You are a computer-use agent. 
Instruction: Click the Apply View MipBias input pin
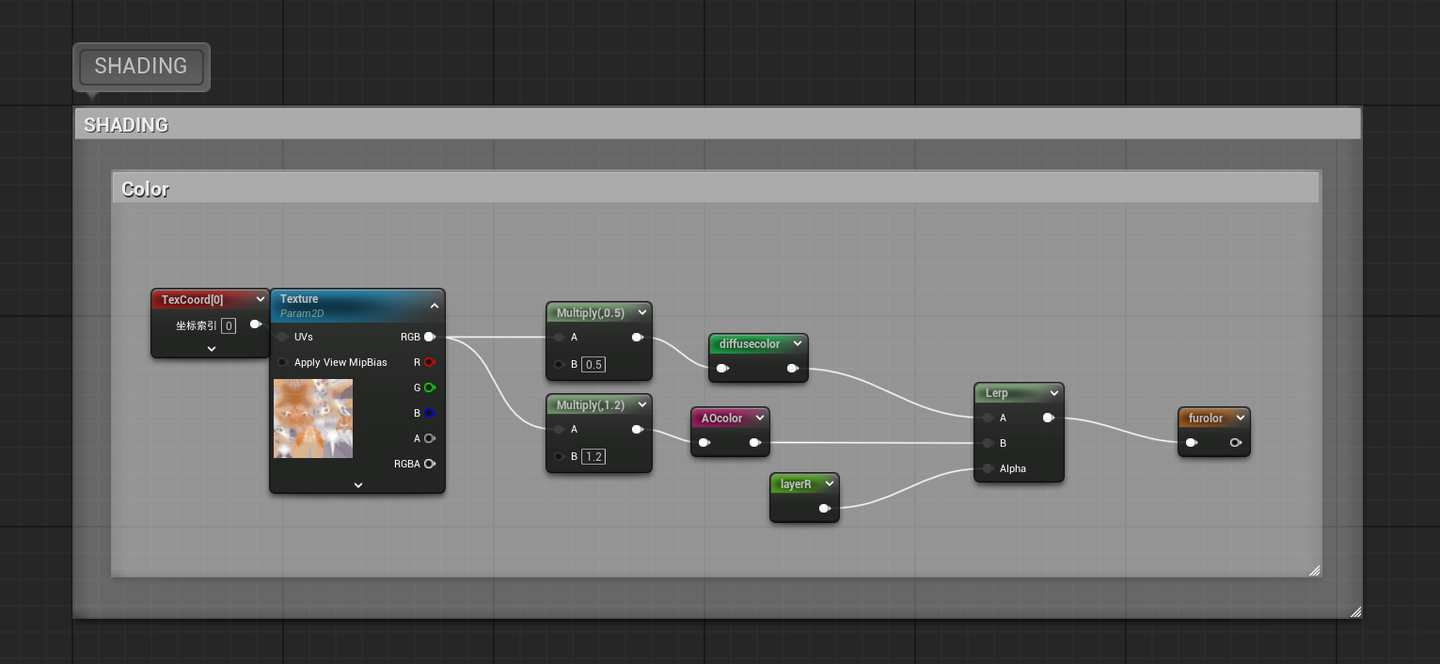(x=283, y=362)
